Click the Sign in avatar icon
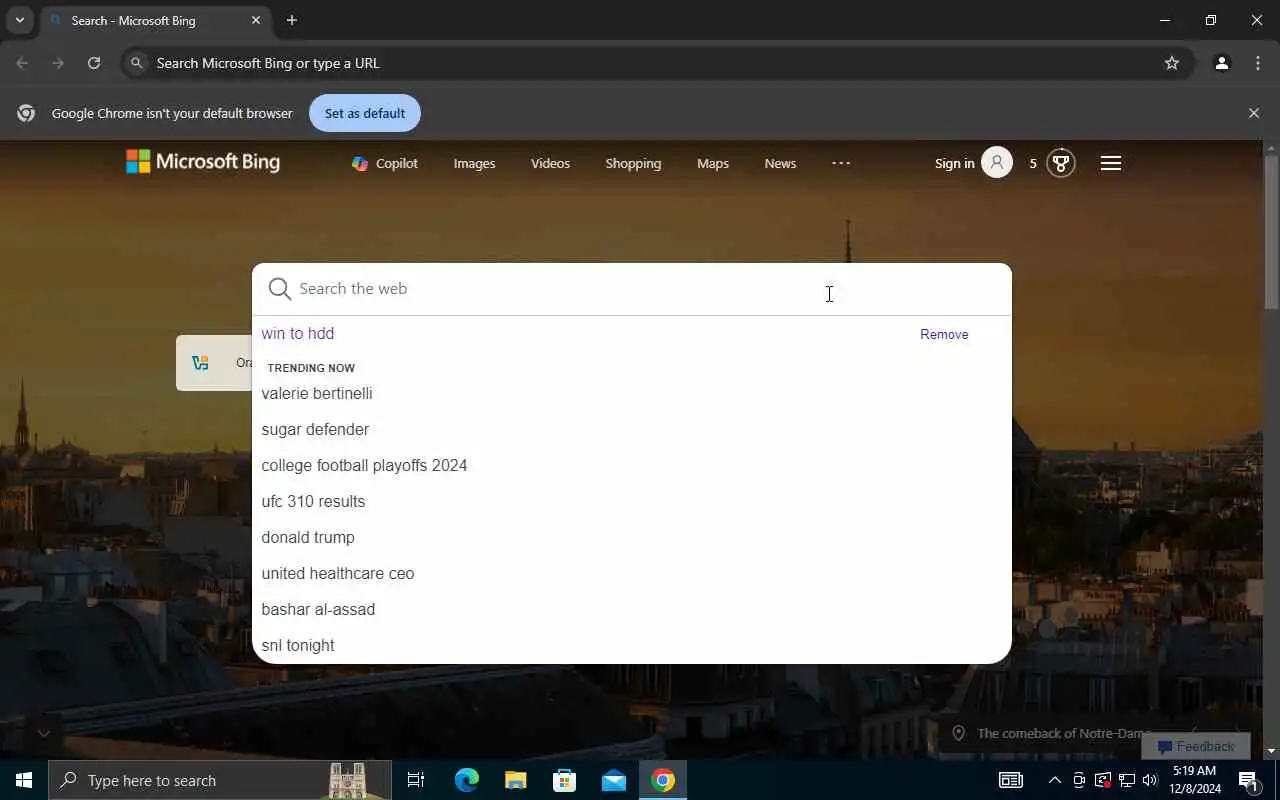 (x=997, y=163)
